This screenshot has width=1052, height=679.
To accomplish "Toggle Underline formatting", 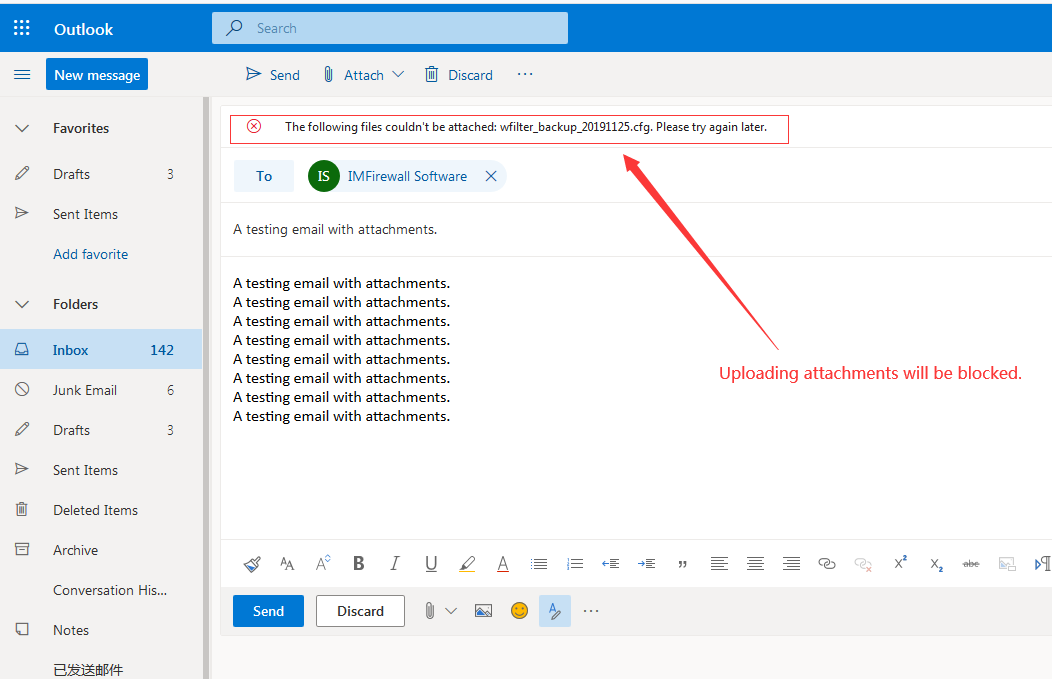I will click(431, 564).
